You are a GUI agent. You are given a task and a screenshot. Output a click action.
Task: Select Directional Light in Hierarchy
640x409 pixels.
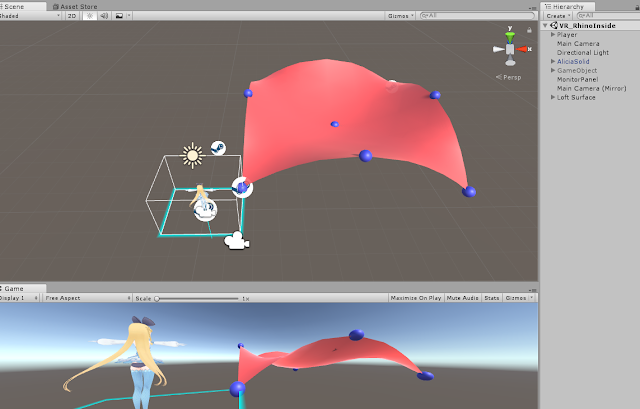pyautogui.click(x=583, y=53)
